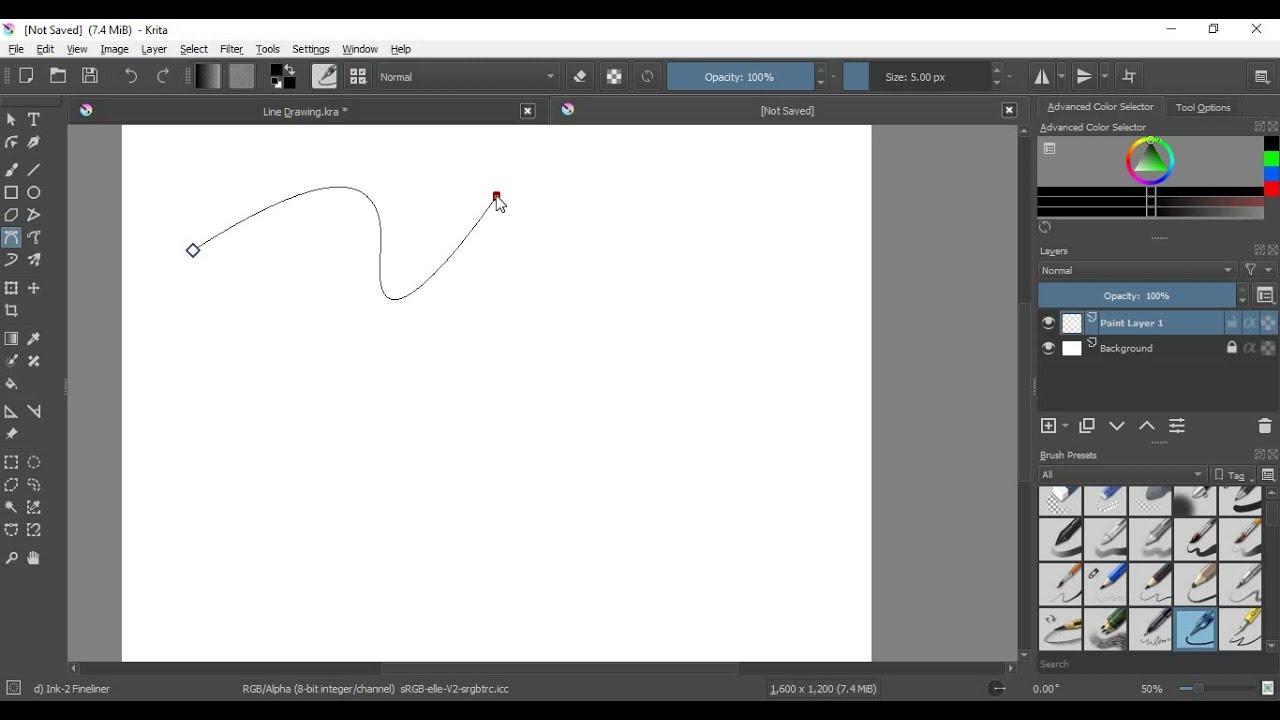
Task: Select the Dynamic Brush tool
Action: [x=12, y=260]
